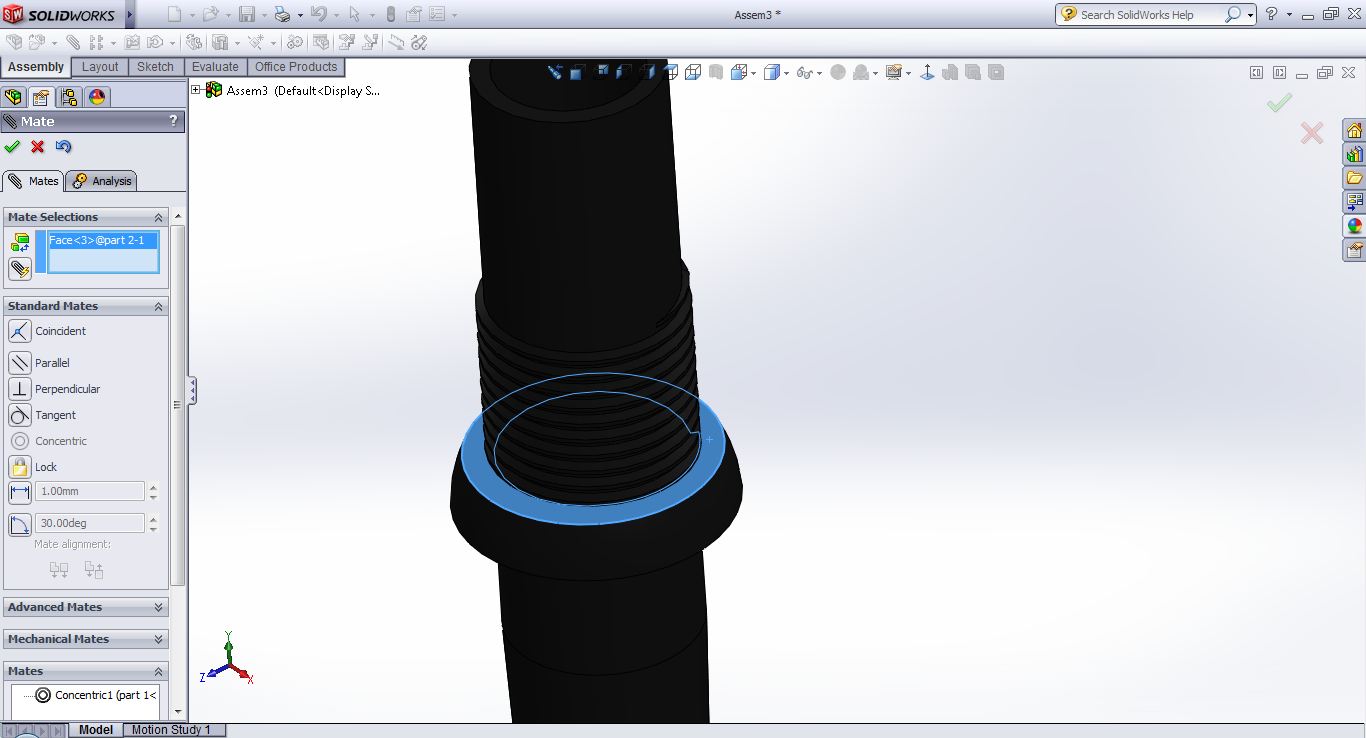Open the FeatureManager design tree icon

click(13, 97)
